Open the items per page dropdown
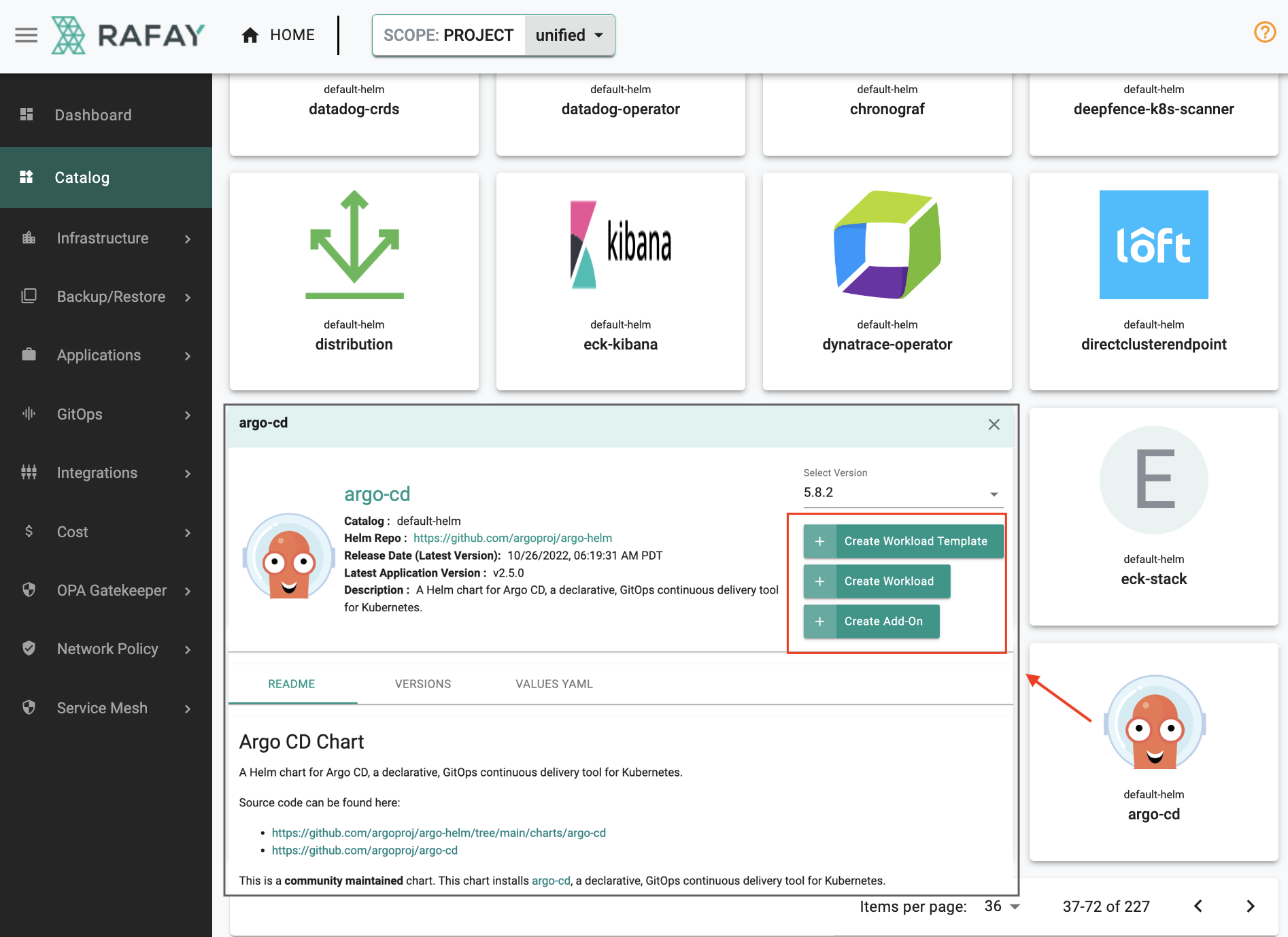 click(1002, 906)
